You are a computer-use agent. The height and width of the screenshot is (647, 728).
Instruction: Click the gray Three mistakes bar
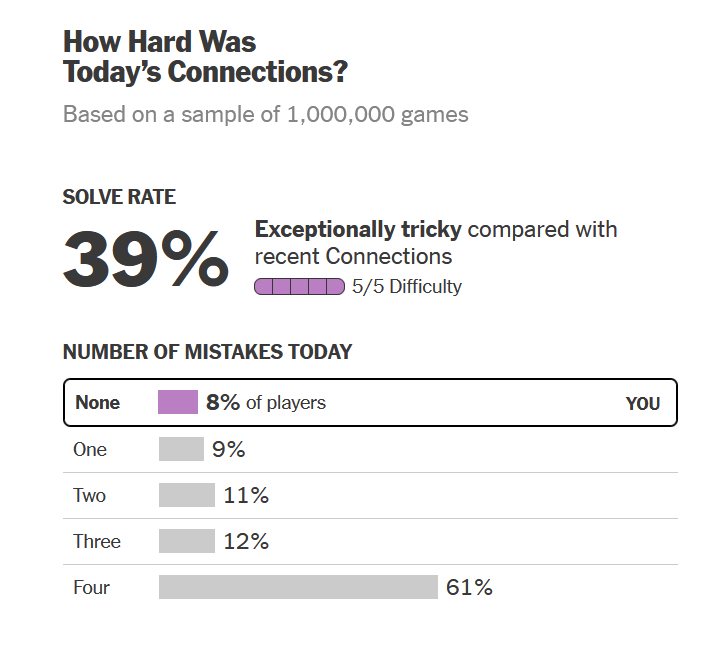click(x=187, y=541)
